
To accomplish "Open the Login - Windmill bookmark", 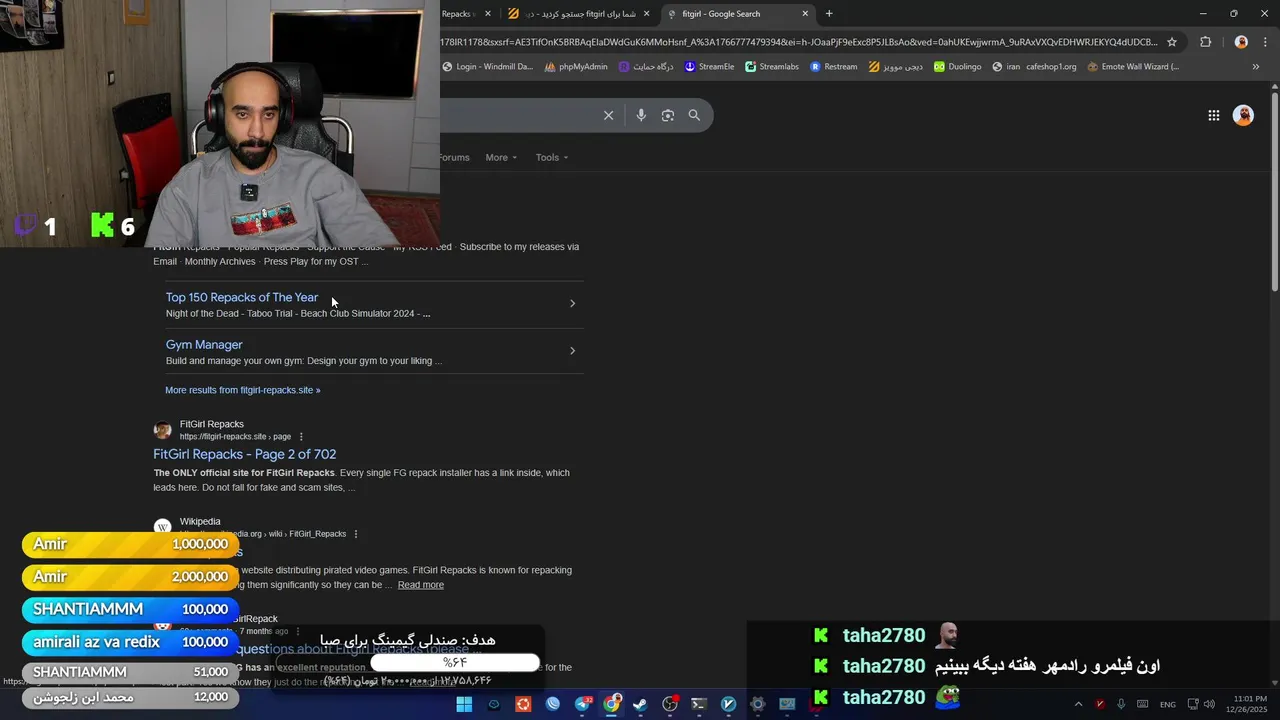I will click(486, 67).
